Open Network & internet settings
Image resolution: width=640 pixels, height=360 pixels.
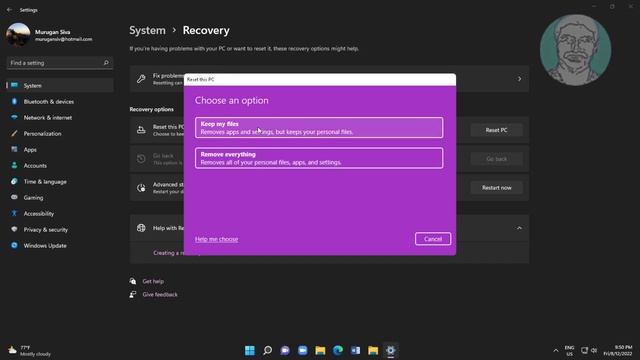coord(60,118)
